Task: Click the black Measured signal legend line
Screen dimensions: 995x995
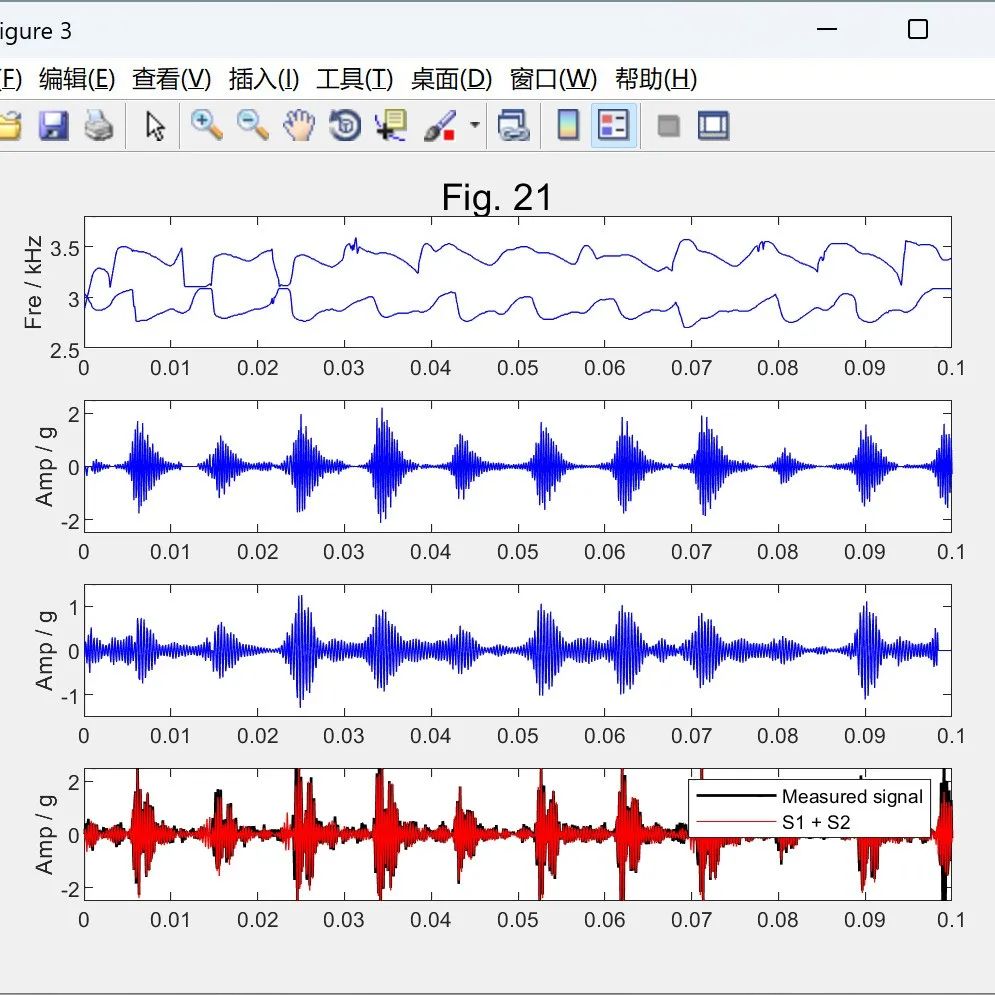Action: pos(736,796)
